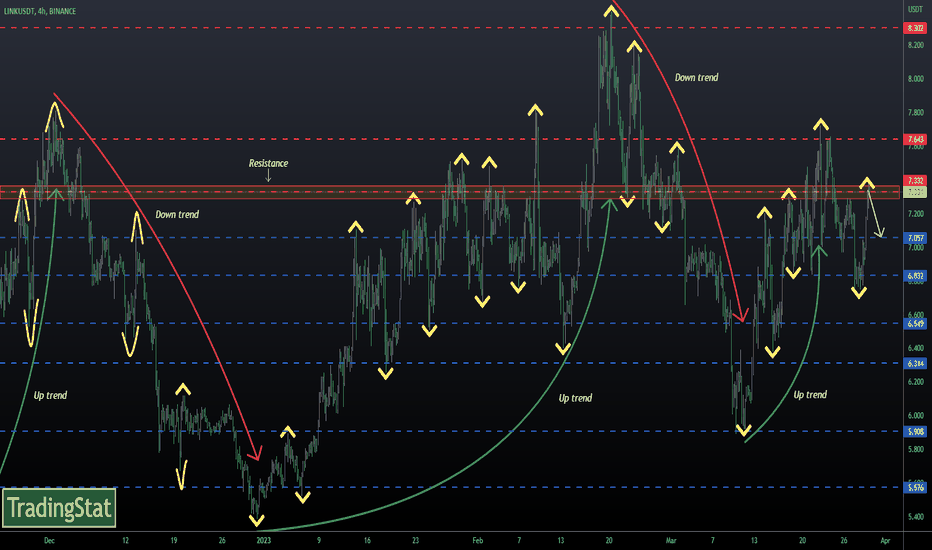The image size is (932, 550).
Task: Click the 5.800 price axis value
Action: (915, 449)
